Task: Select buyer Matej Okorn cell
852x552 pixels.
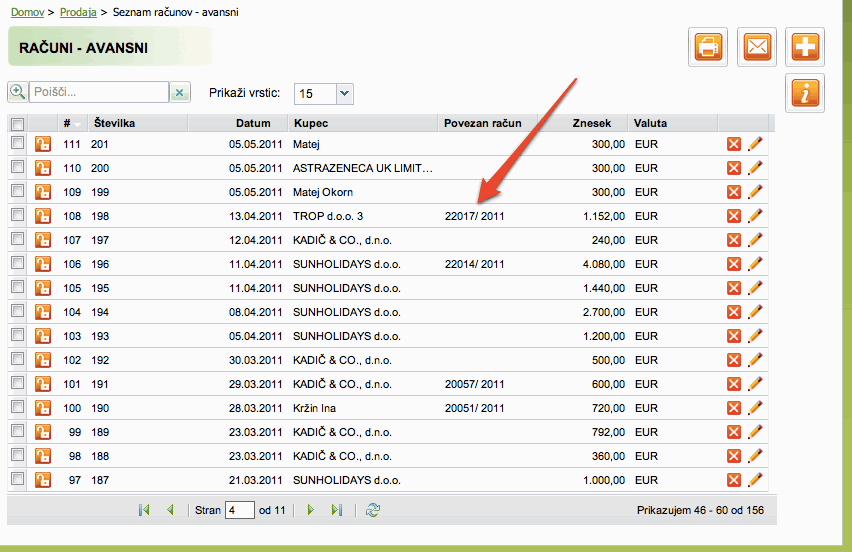Action: [323, 192]
